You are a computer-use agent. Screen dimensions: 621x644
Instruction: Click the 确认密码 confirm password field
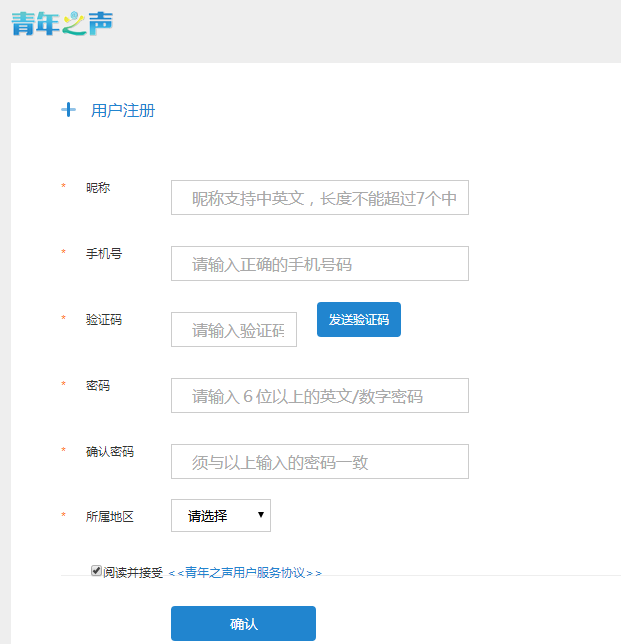point(319,462)
